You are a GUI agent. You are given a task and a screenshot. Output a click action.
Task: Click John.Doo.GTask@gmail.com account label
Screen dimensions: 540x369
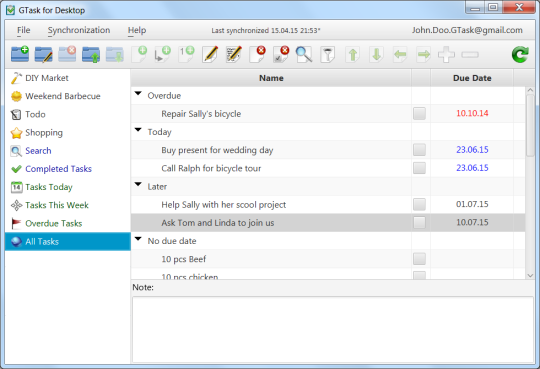467,30
